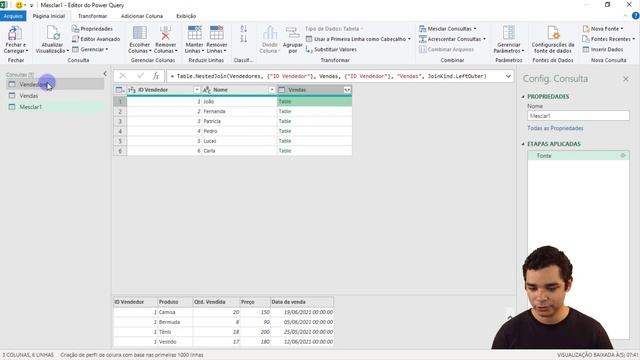Image resolution: width=640 pixels, height=360 pixels.
Task: Open the Editor Avançado
Action: [x=96, y=39]
